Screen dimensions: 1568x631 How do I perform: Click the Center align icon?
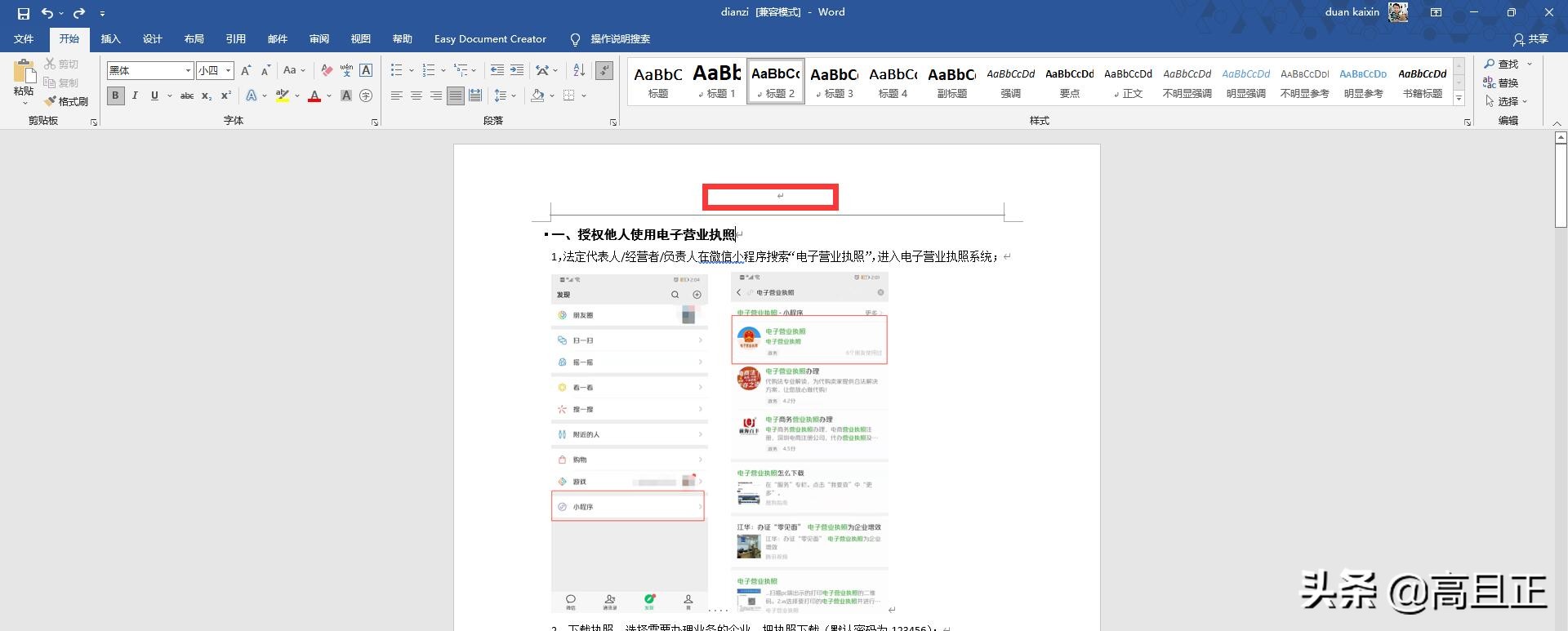click(416, 96)
